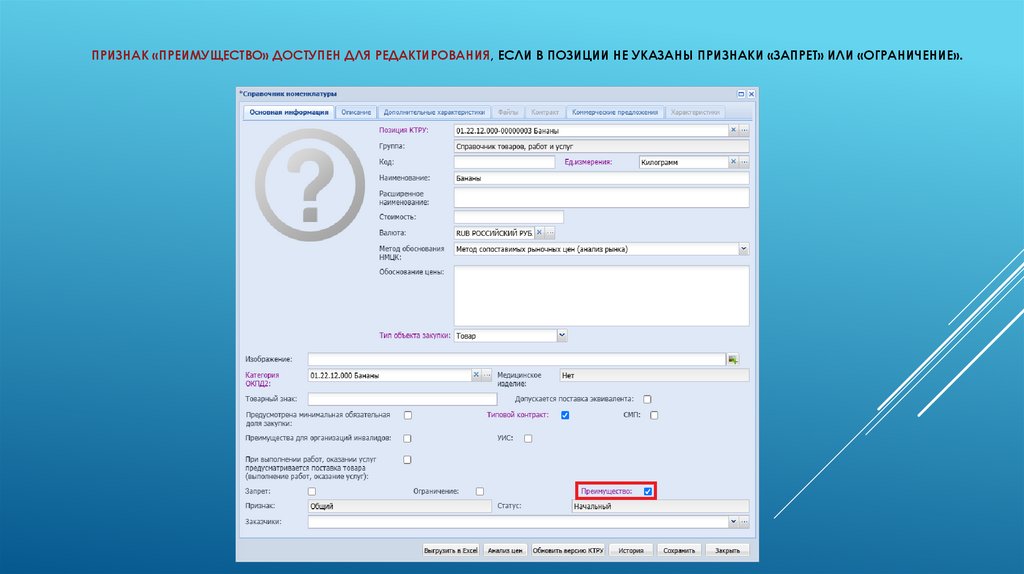Open the Файлы tab
The image size is (1024, 574).
[x=507, y=112]
